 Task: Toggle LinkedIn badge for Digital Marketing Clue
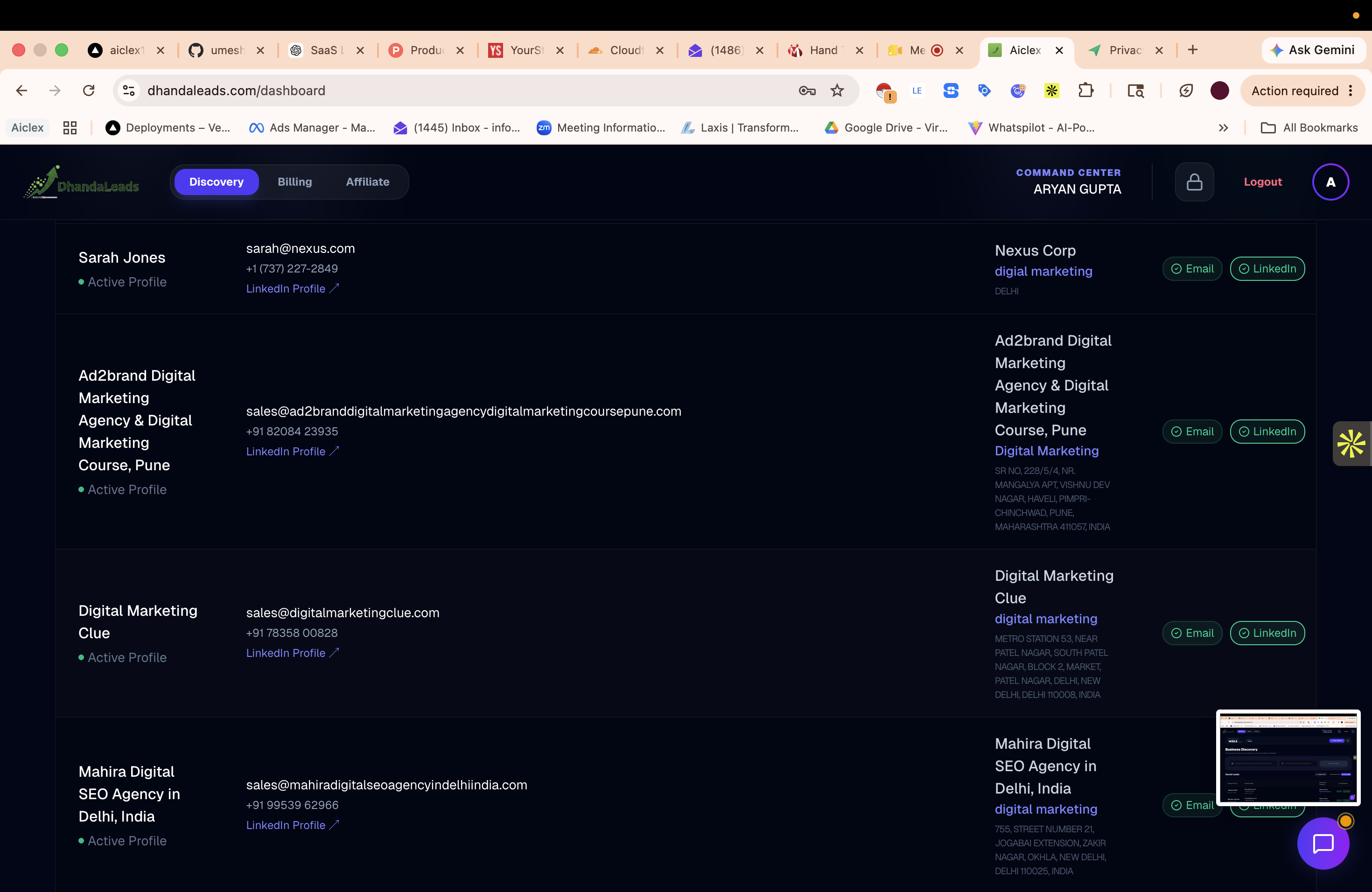(x=1267, y=633)
